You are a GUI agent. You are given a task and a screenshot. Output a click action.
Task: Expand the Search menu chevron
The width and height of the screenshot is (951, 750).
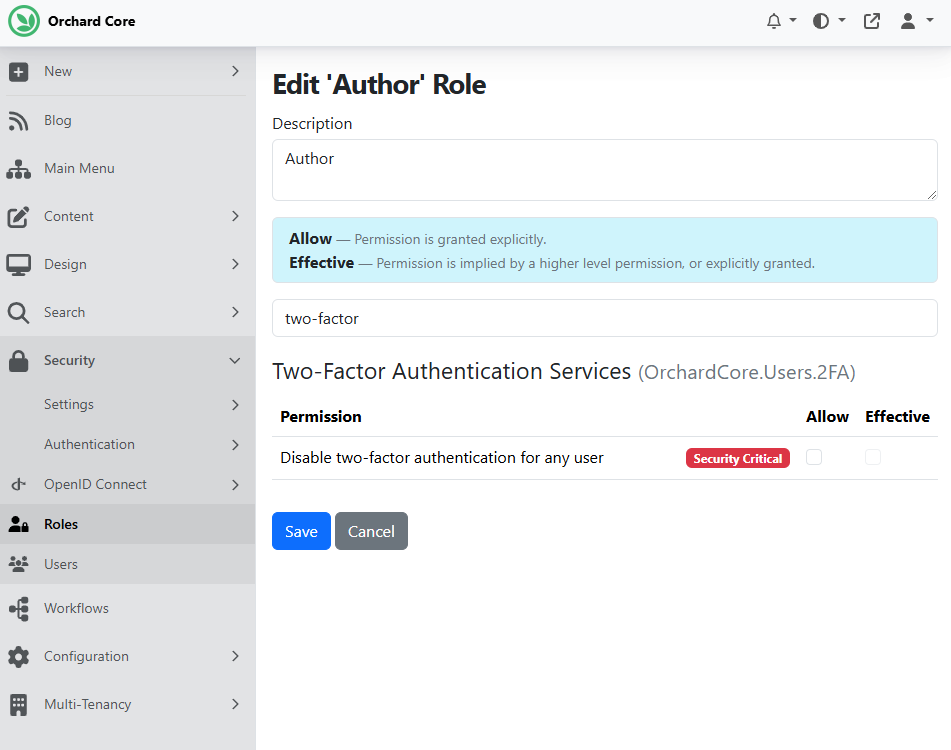pos(235,312)
